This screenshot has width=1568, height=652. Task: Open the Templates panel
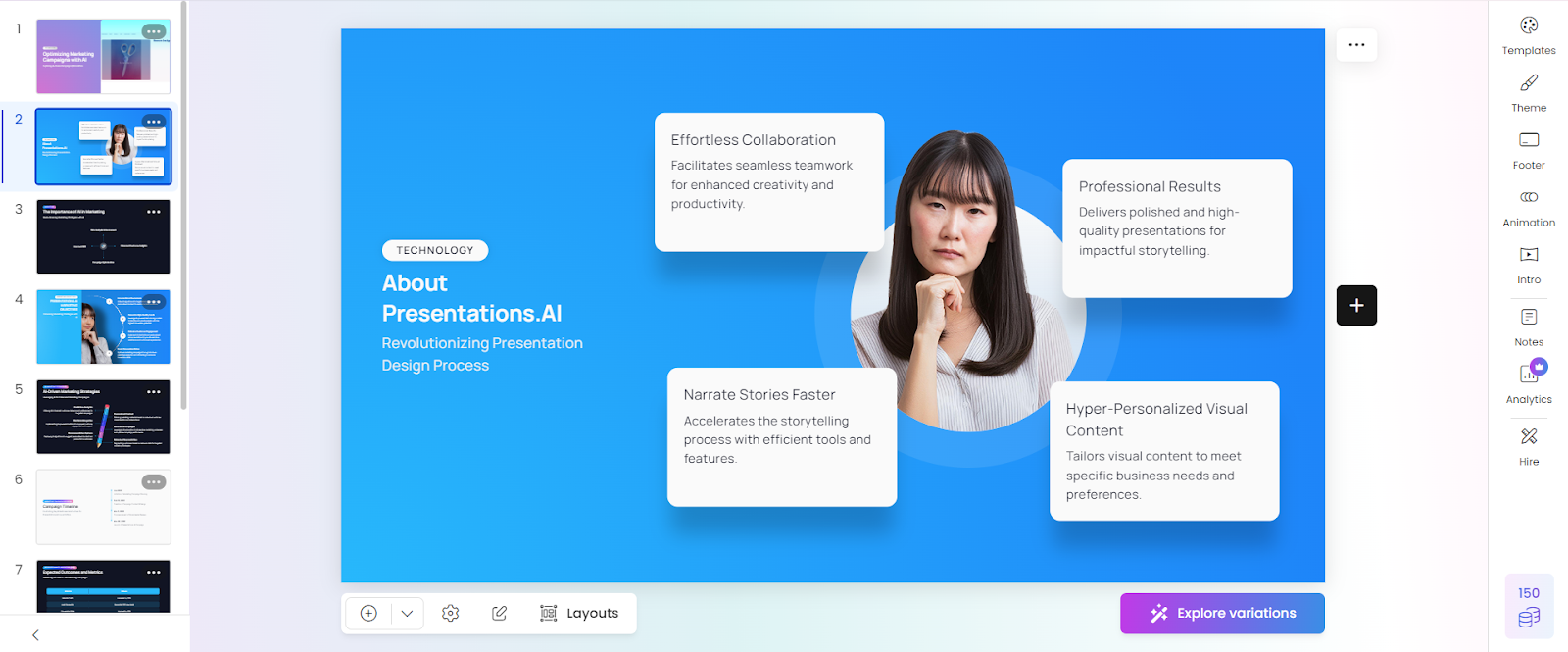1528,35
